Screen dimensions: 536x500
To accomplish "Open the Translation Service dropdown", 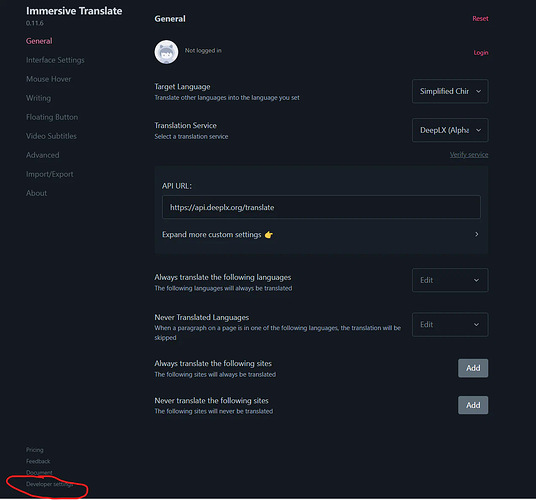I will coord(450,130).
